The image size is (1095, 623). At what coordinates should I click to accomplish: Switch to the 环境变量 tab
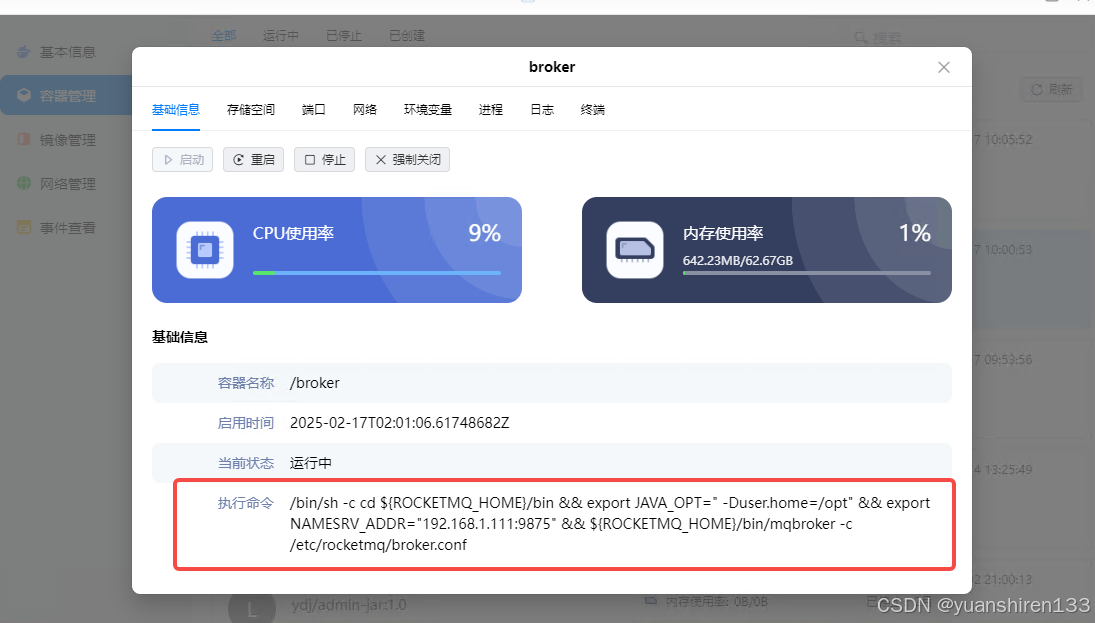(x=428, y=110)
